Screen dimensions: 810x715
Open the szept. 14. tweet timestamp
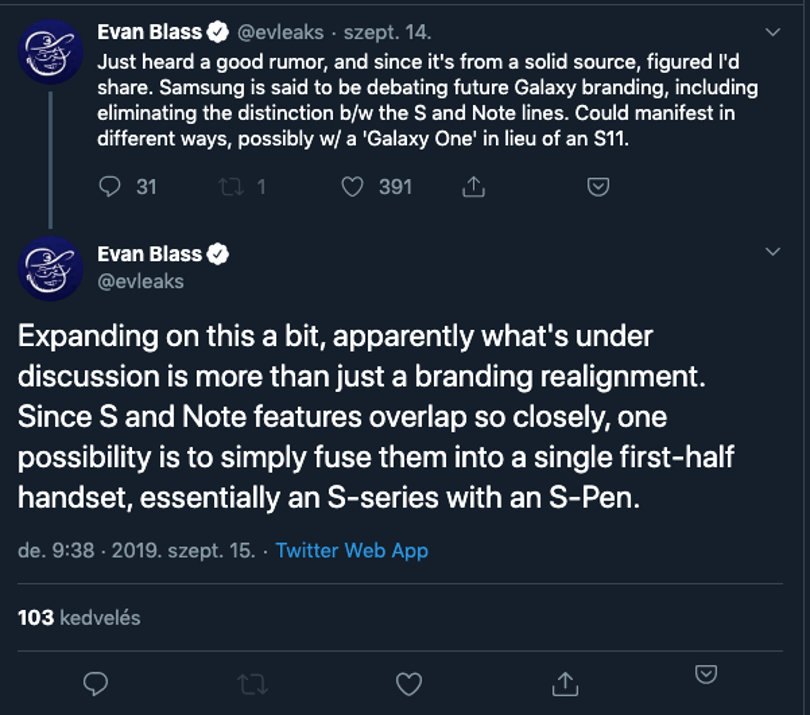click(x=387, y=33)
